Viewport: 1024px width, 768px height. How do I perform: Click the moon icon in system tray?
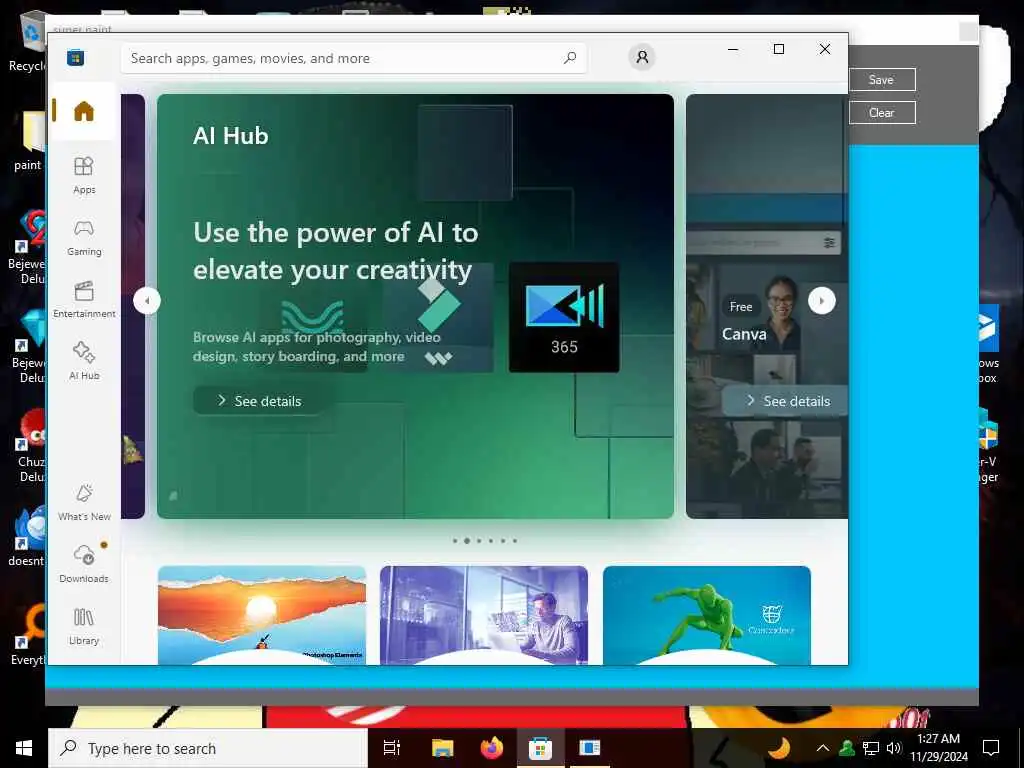[x=778, y=748]
